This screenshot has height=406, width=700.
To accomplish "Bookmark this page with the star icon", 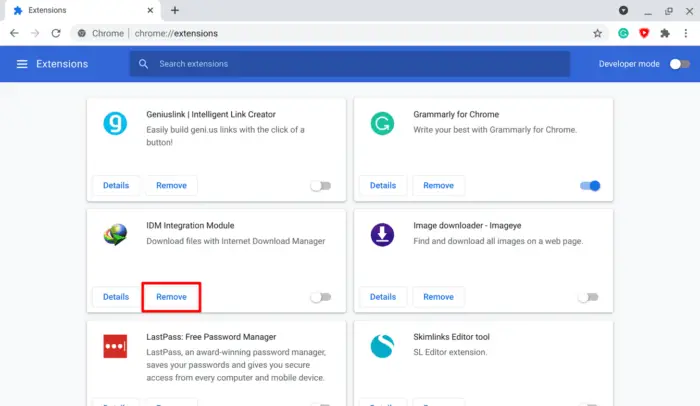I will click(x=597, y=33).
